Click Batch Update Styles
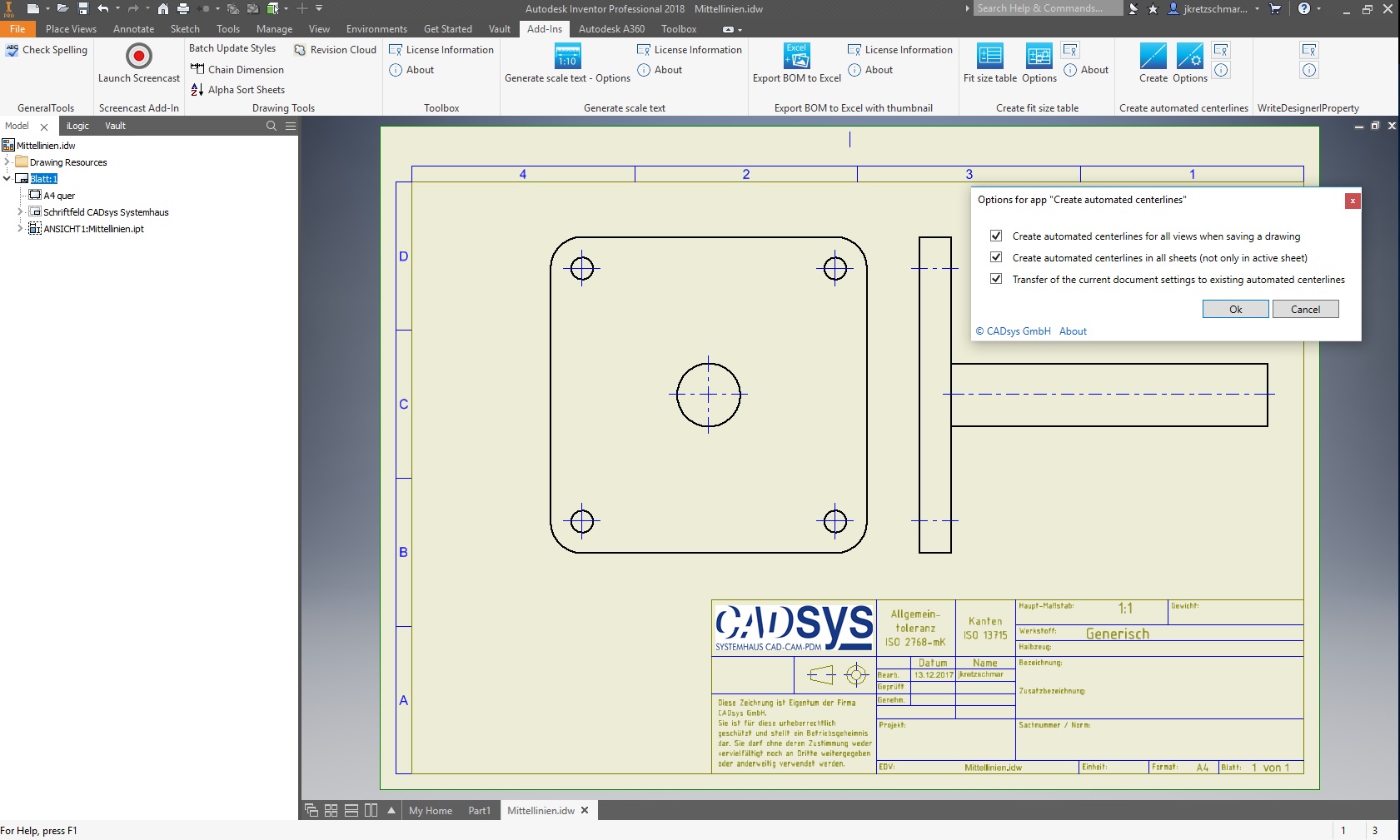1400x840 pixels. point(232,48)
